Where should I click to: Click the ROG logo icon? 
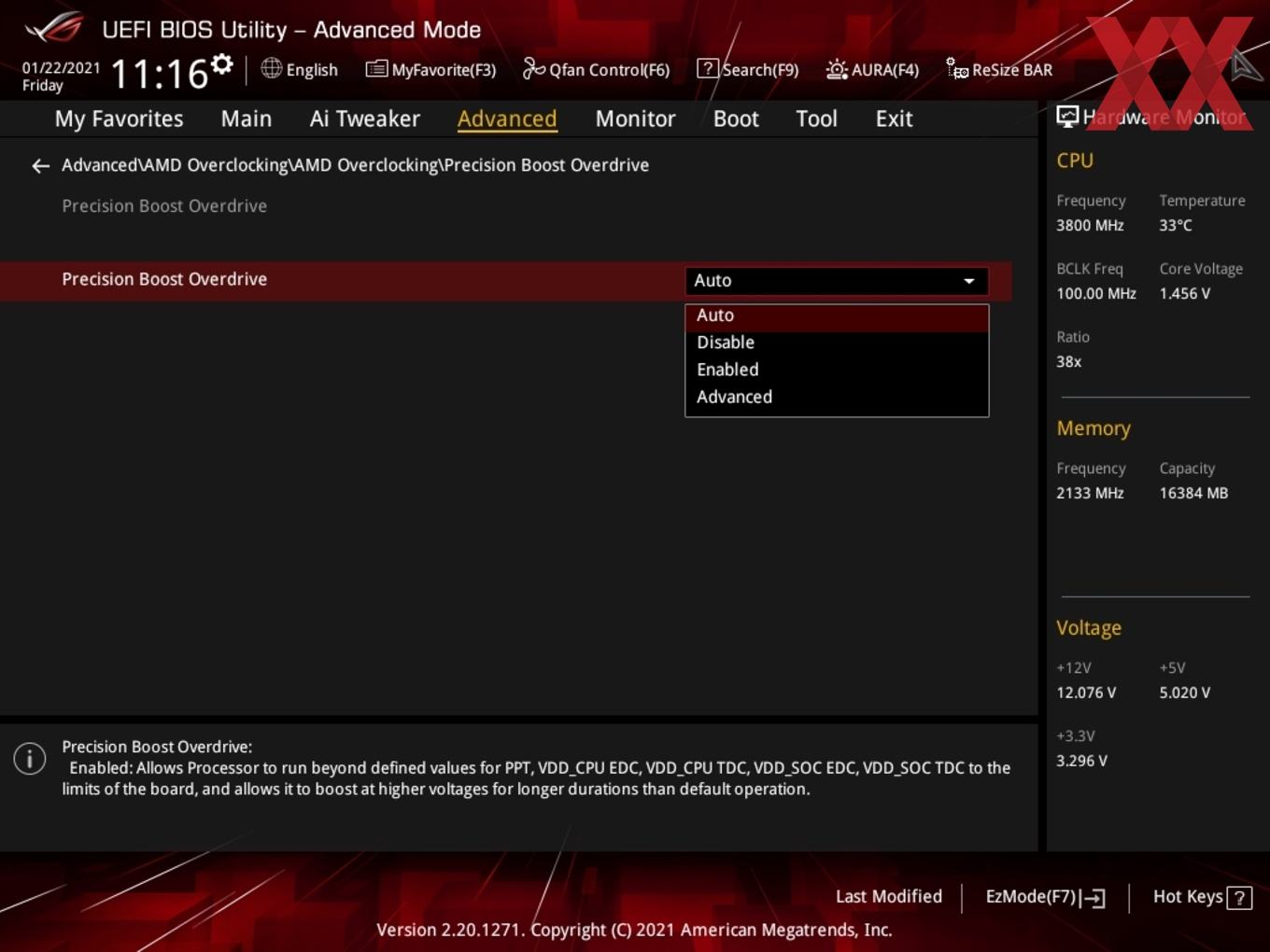point(54,28)
